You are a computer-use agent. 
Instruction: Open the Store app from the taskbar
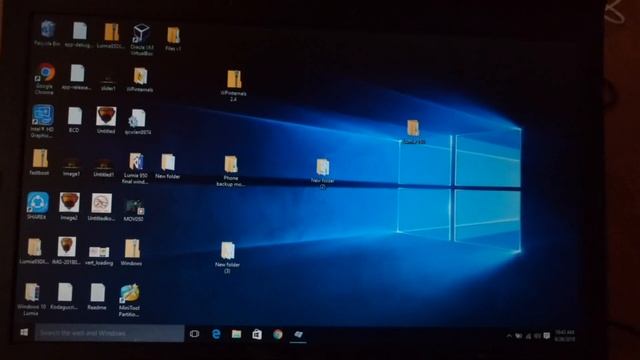257,334
